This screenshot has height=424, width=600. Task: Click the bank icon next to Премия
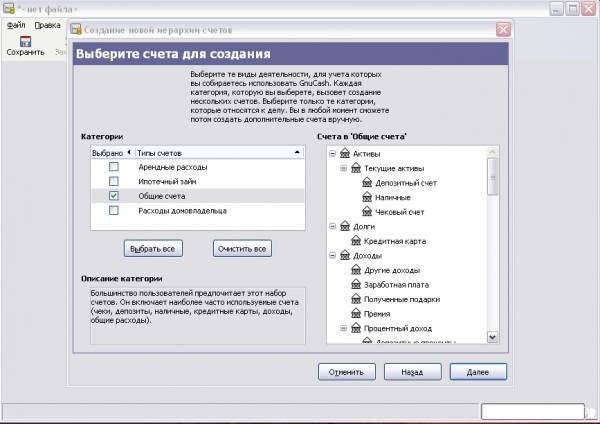[356, 313]
